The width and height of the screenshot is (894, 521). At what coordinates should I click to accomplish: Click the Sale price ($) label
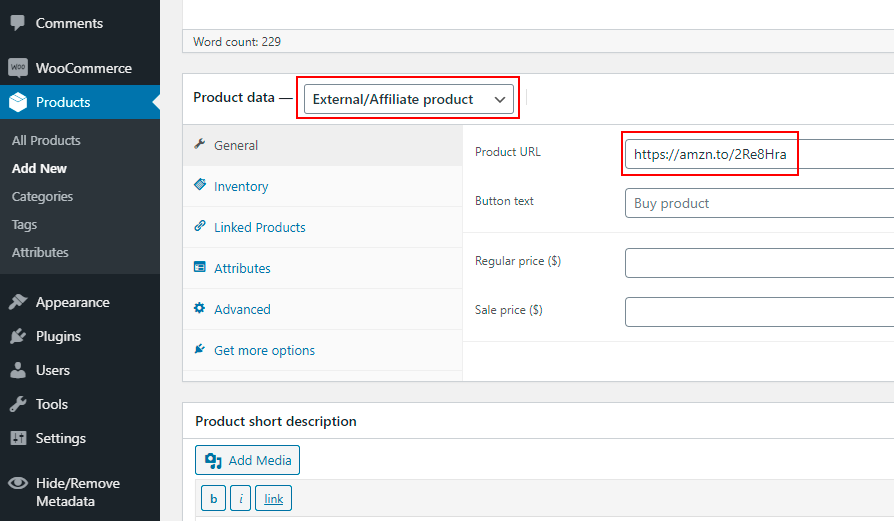tap(509, 310)
